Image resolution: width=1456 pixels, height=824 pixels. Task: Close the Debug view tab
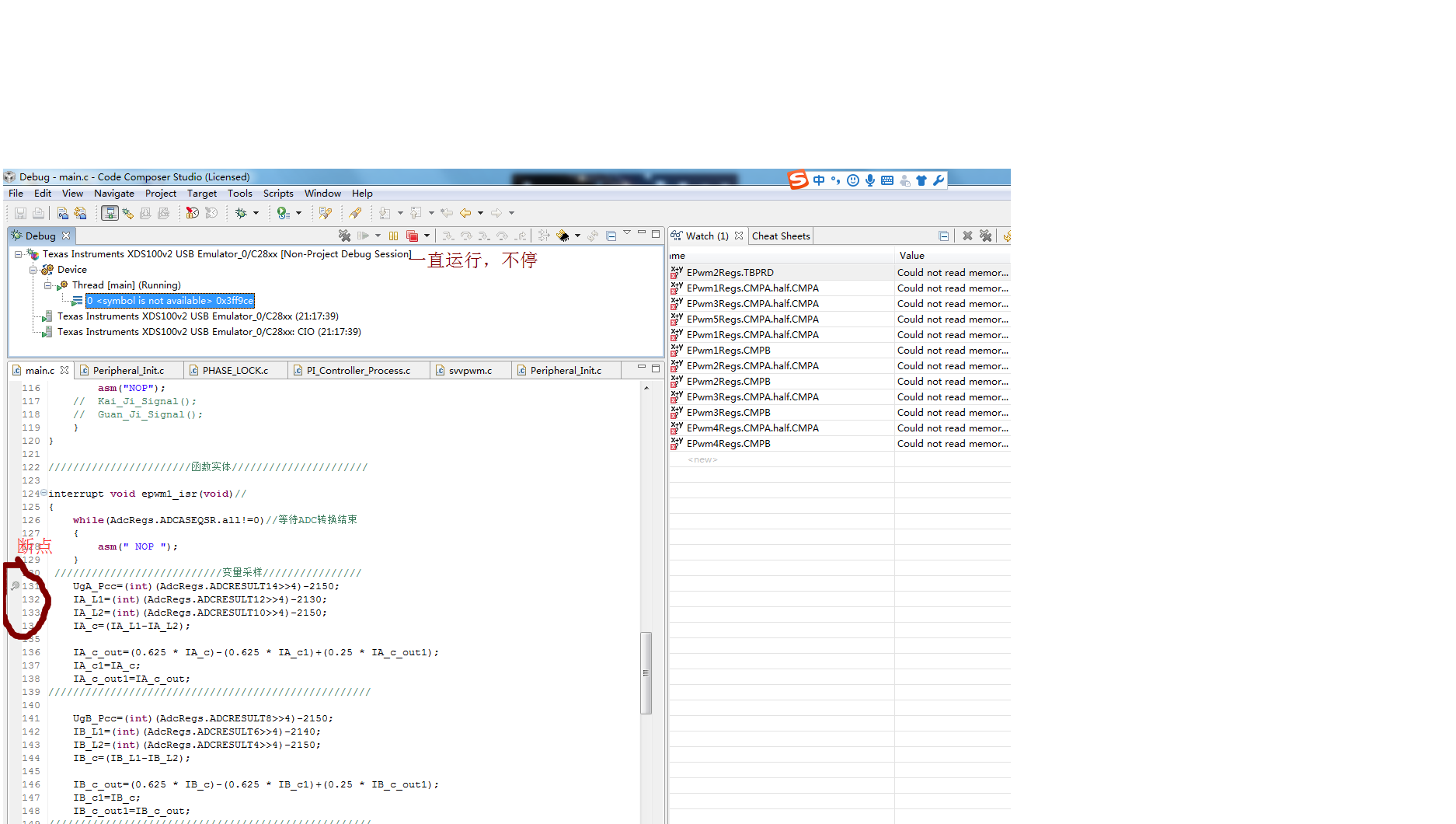click(x=66, y=236)
